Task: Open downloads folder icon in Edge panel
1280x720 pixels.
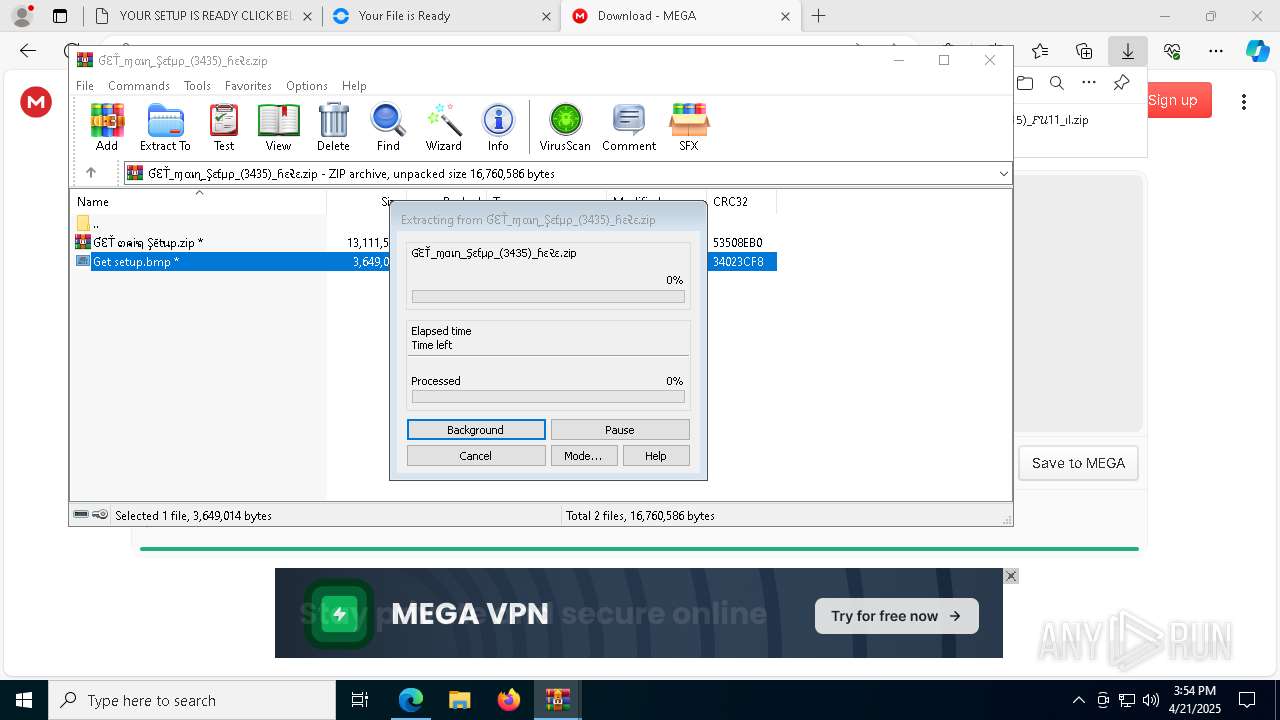Action: [1024, 83]
